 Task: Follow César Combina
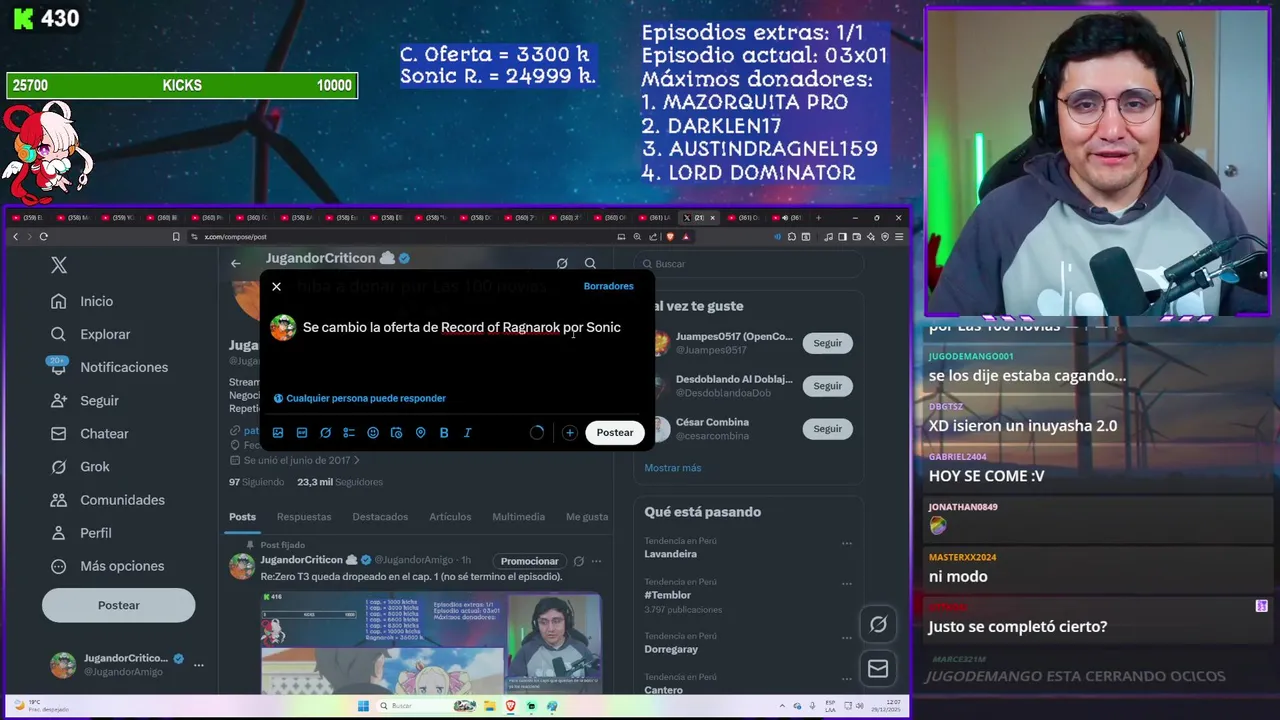tap(827, 429)
